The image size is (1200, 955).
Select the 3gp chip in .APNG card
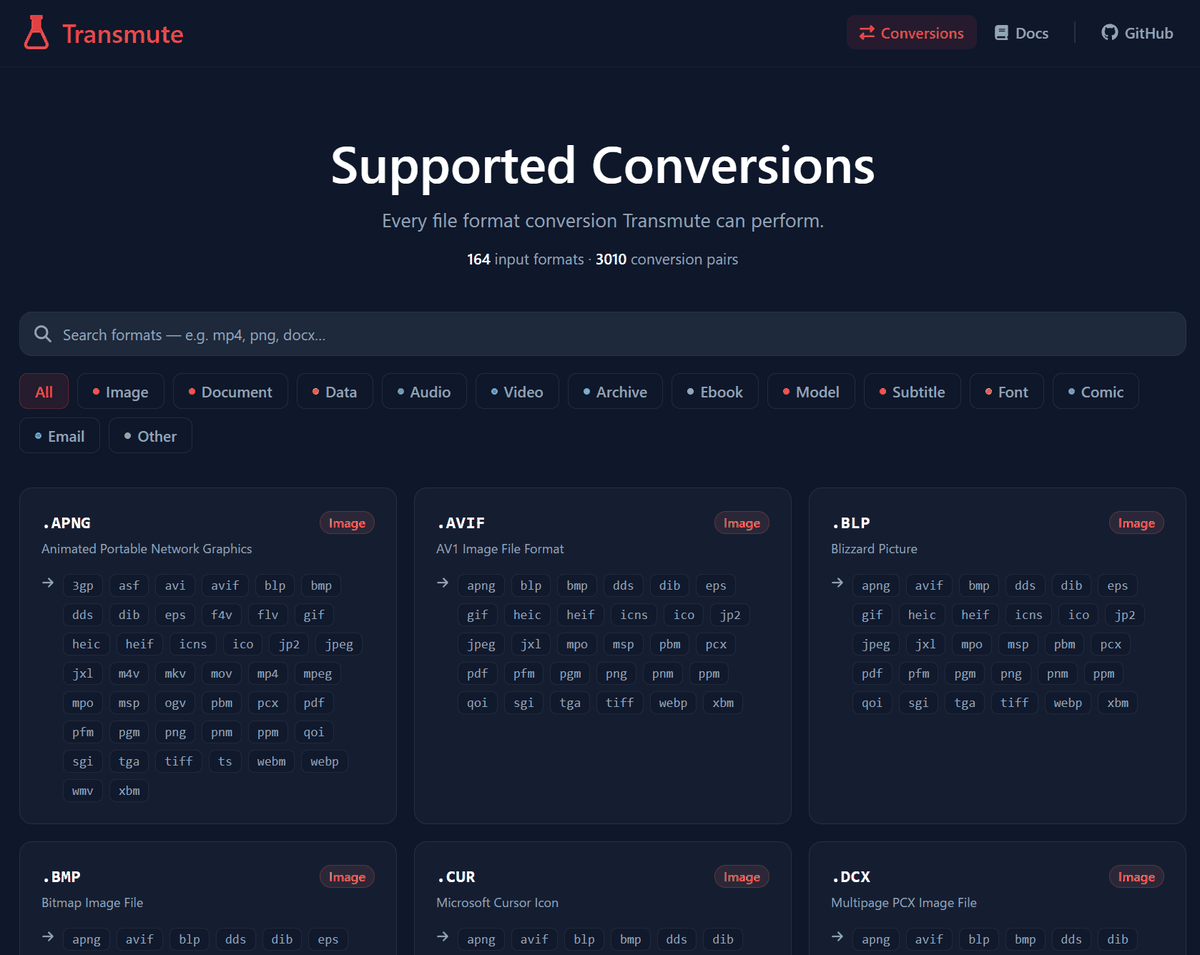coord(82,586)
